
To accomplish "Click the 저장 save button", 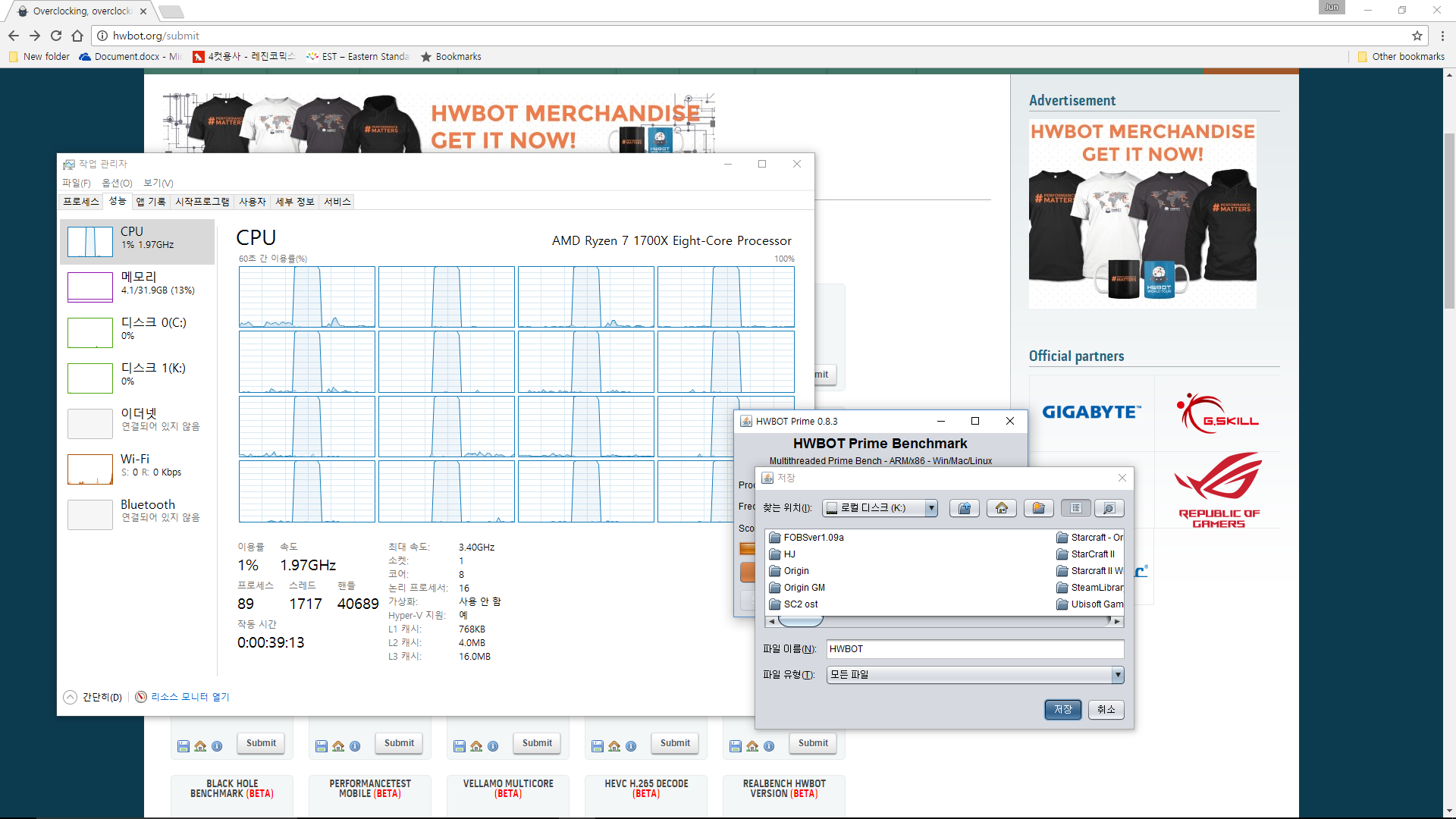I will click(1062, 710).
